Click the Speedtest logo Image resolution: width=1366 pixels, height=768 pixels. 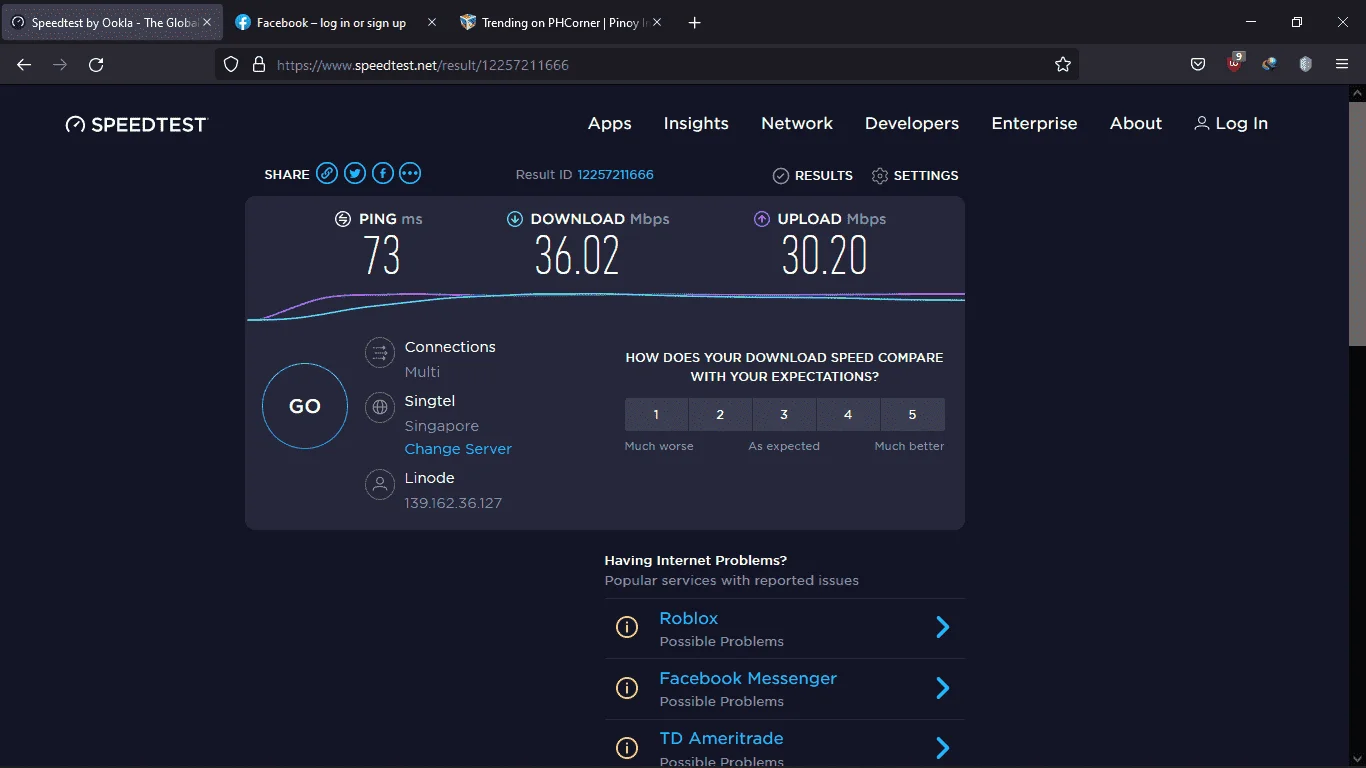pos(136,124)
